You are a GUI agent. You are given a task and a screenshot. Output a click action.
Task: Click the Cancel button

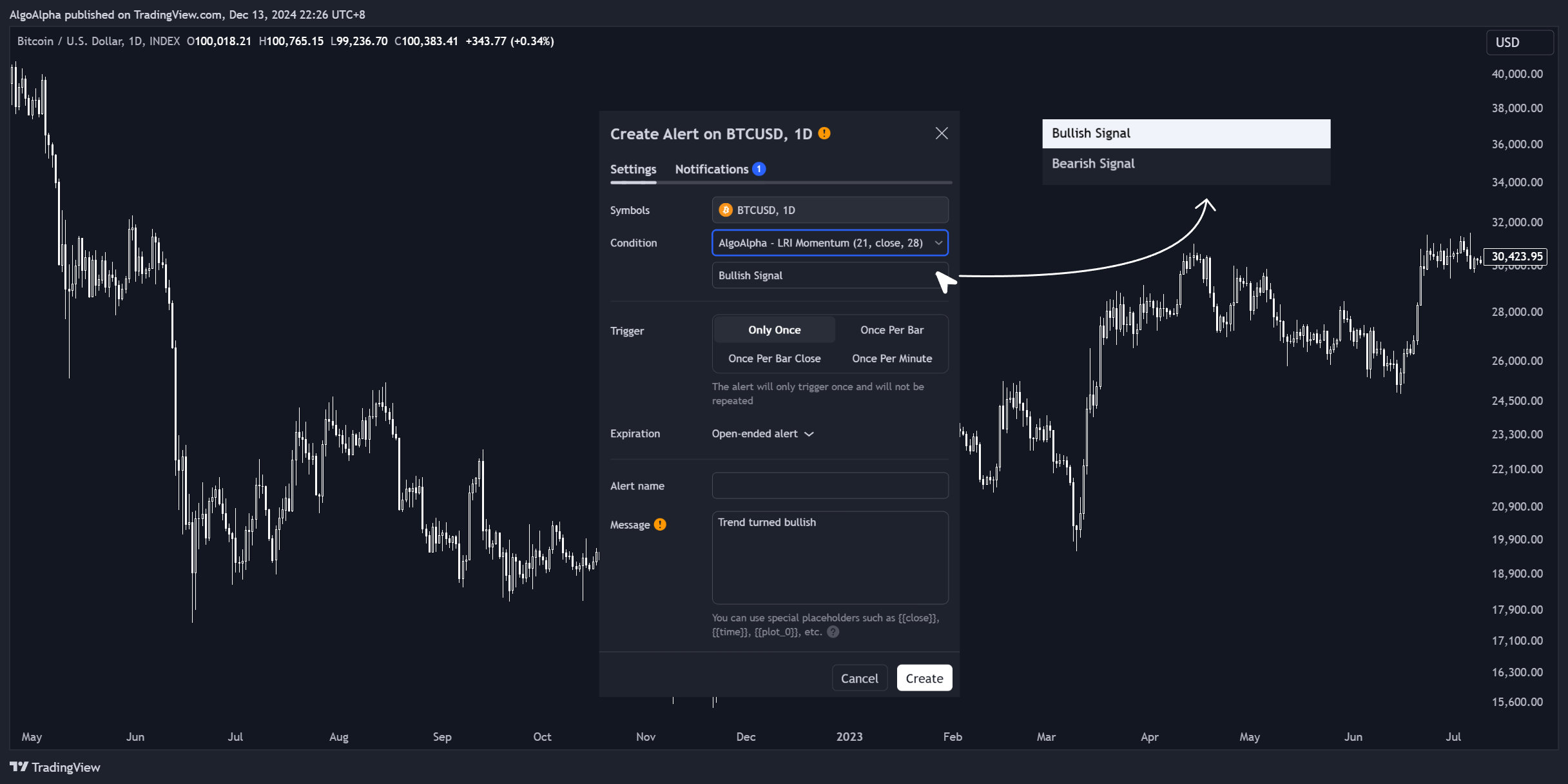pos(860,678)
